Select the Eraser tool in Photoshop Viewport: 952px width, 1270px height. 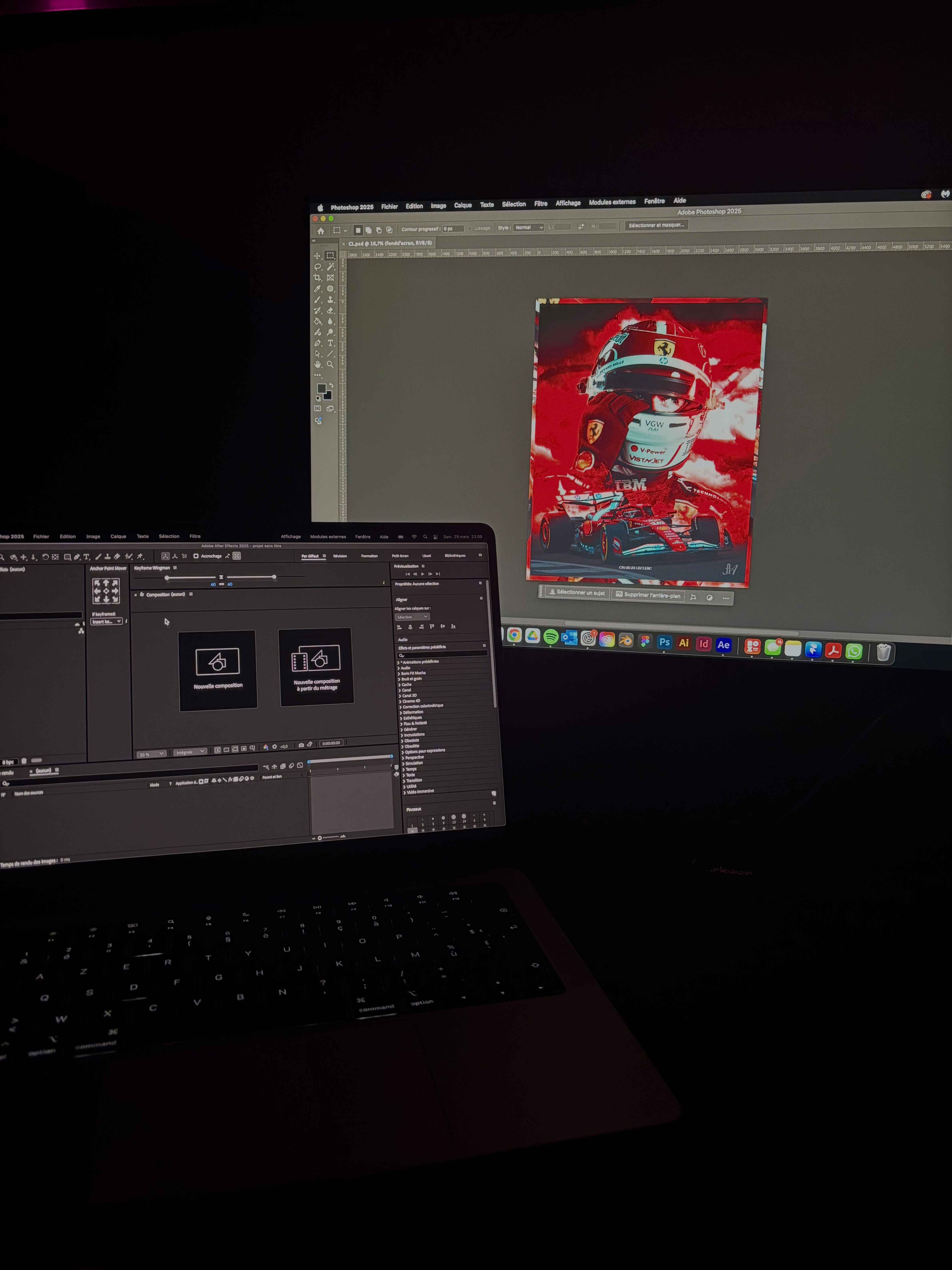pos(330,311)
